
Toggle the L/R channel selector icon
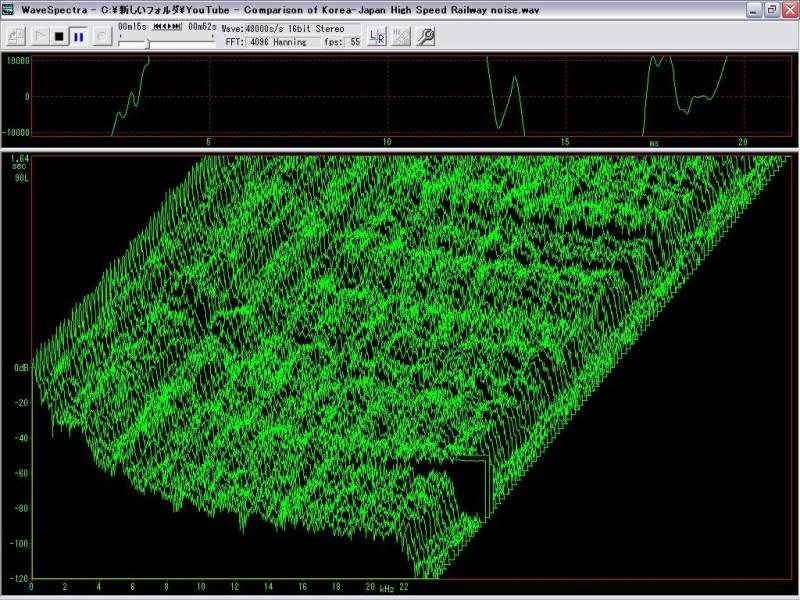pos(377,37)
